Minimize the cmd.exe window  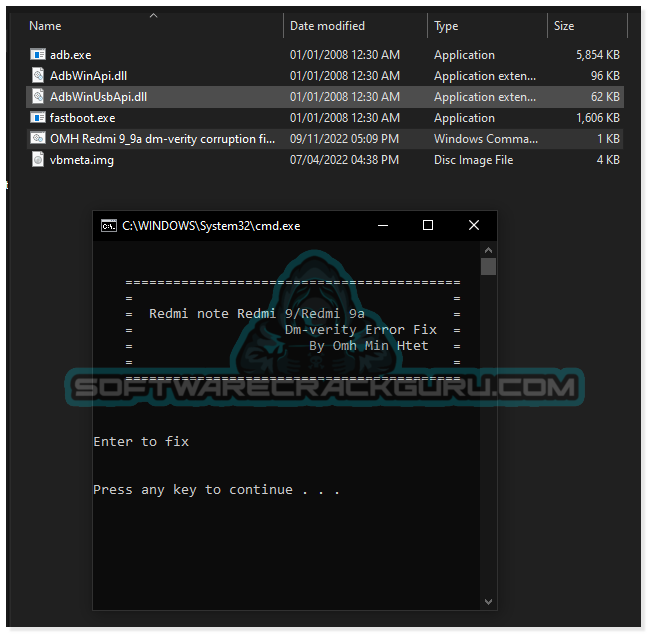383,225
